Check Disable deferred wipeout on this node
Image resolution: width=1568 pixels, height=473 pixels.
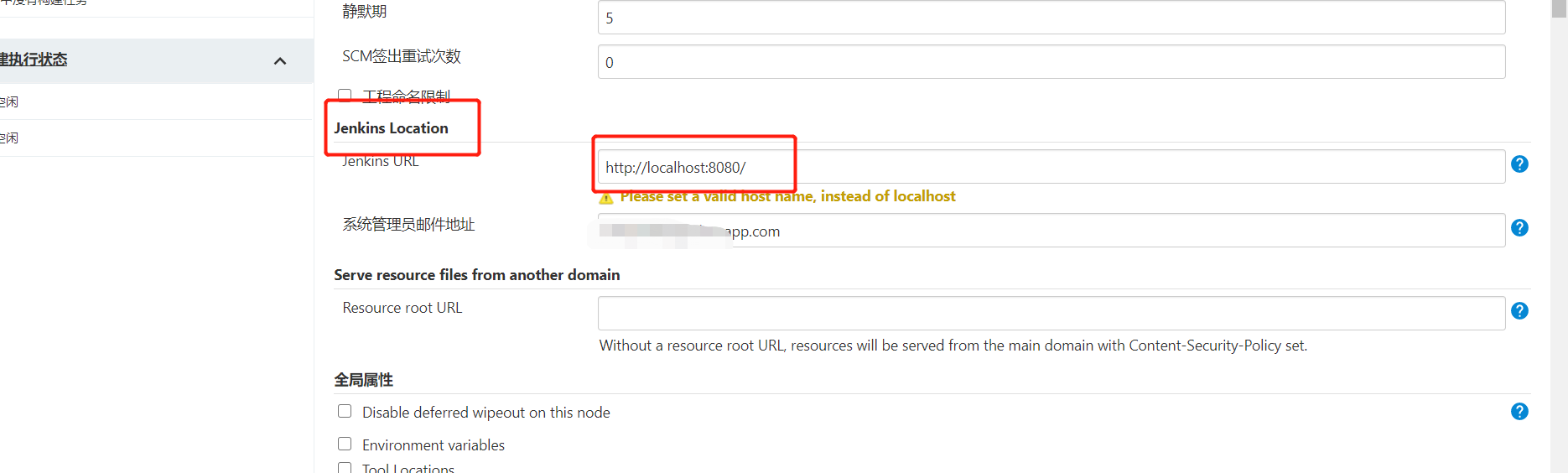pos(345,411)
